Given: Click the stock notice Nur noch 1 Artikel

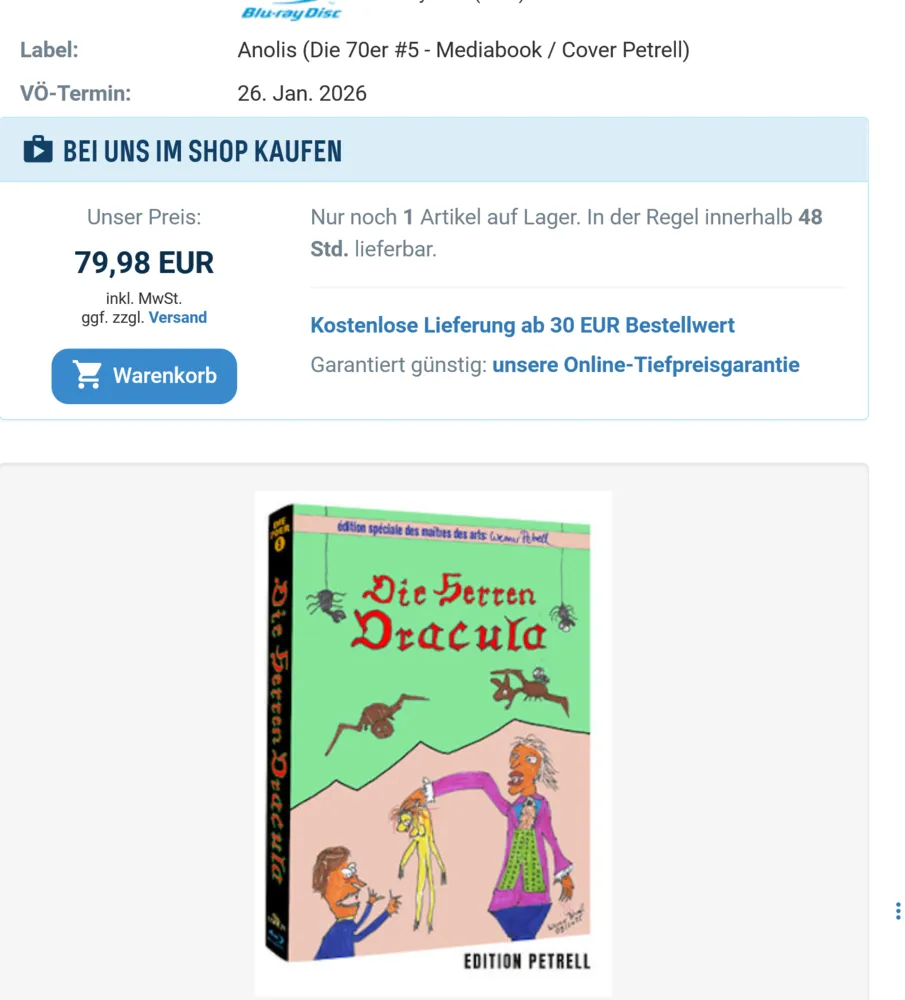Looking at the screenshot, I should pyautogui.click(x=566, y=233).
